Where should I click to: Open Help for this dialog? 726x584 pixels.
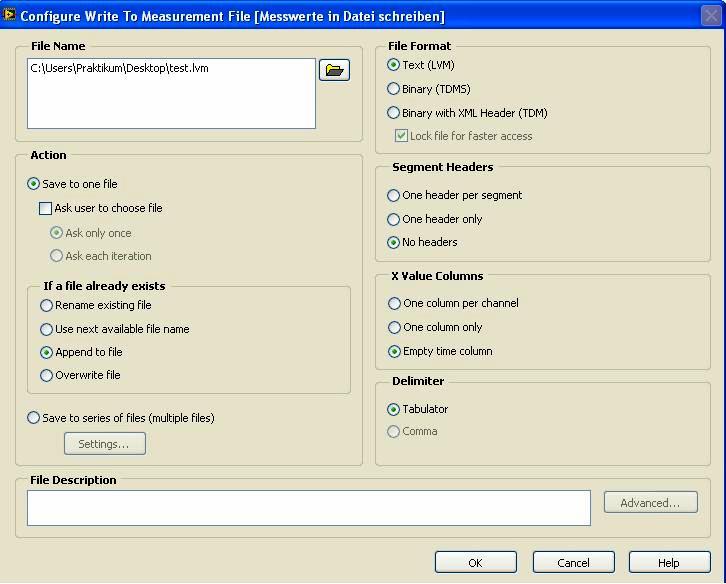click(x=669, y=562)
